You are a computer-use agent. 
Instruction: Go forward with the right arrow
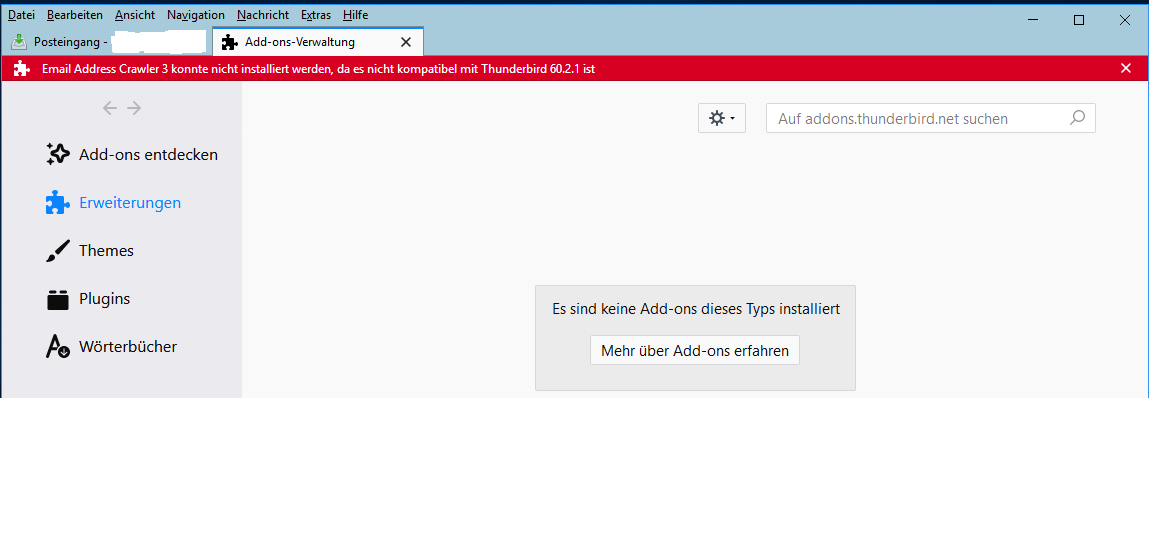click(133, 108)
